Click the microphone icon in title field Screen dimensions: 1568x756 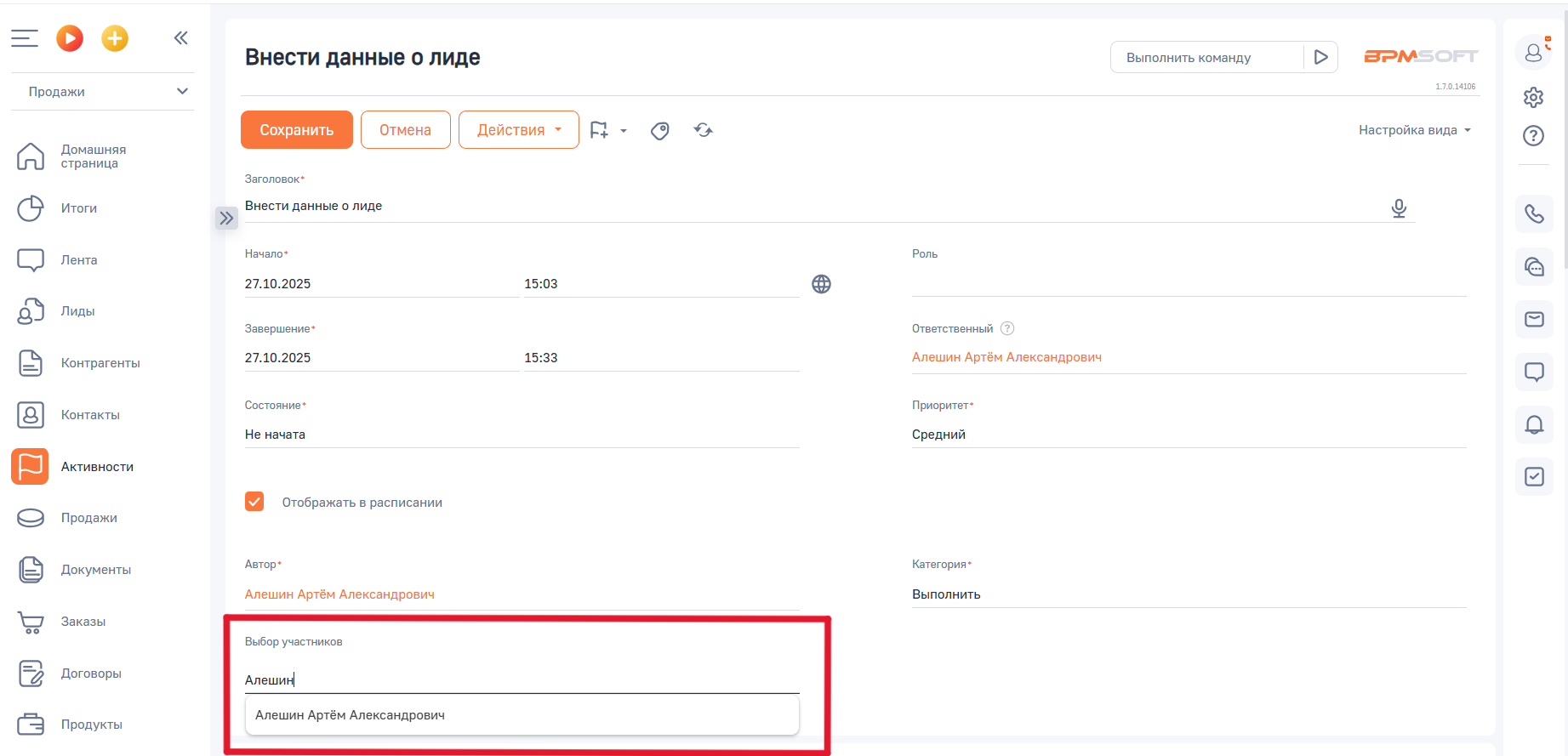pyautogui.click(x=1399, y=208)
